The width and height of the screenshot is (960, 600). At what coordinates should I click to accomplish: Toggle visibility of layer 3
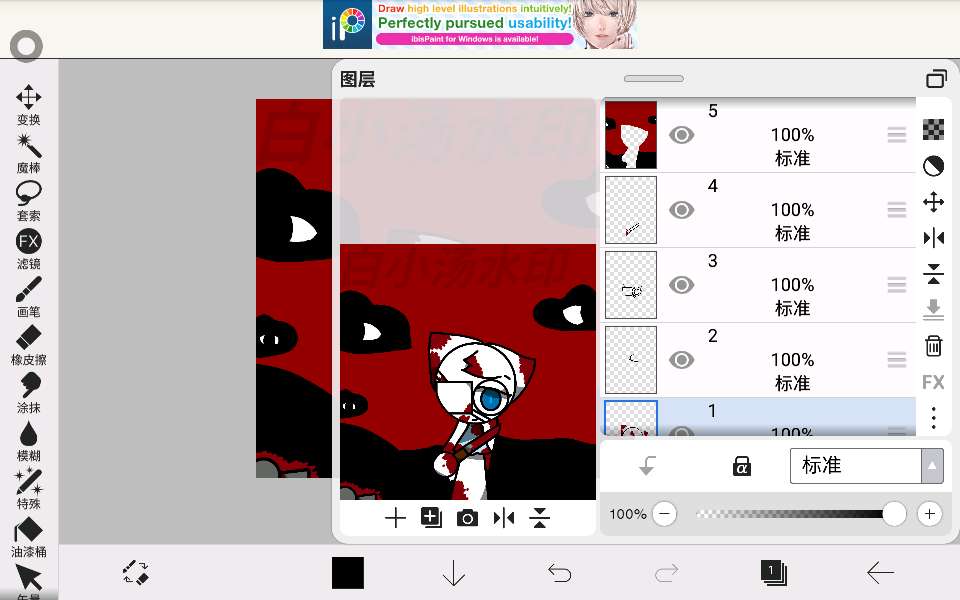click(681, 285)
